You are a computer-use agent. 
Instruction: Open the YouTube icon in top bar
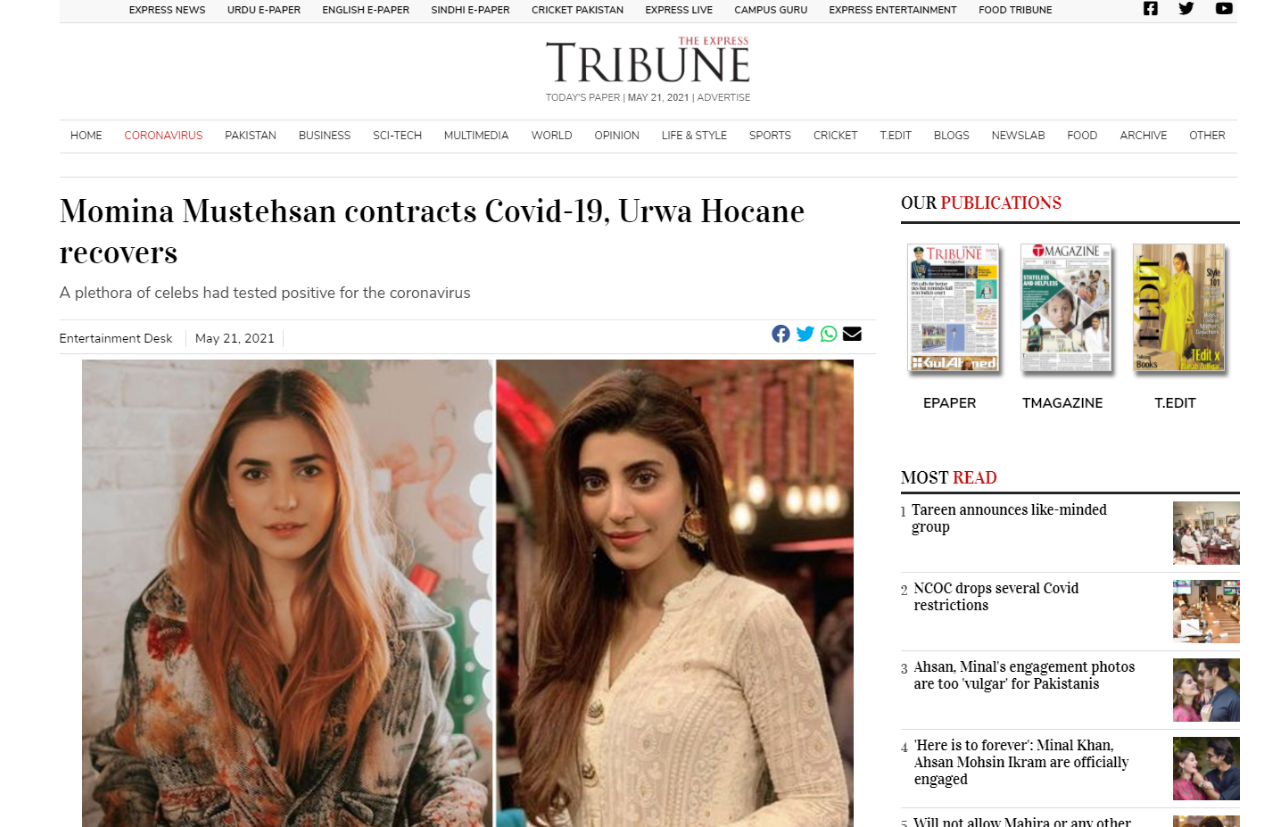(x=1224, y=9)
